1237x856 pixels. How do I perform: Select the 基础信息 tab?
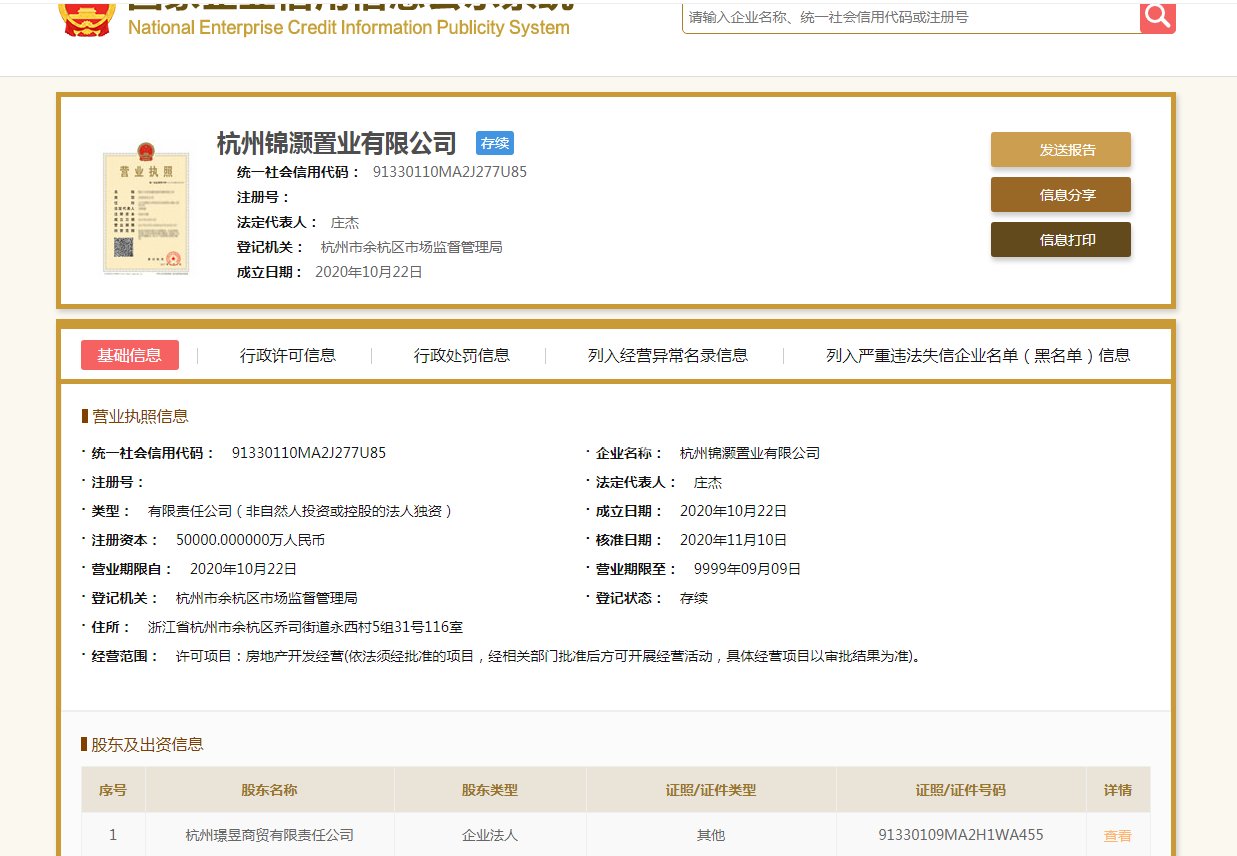[x=130, y=355]
